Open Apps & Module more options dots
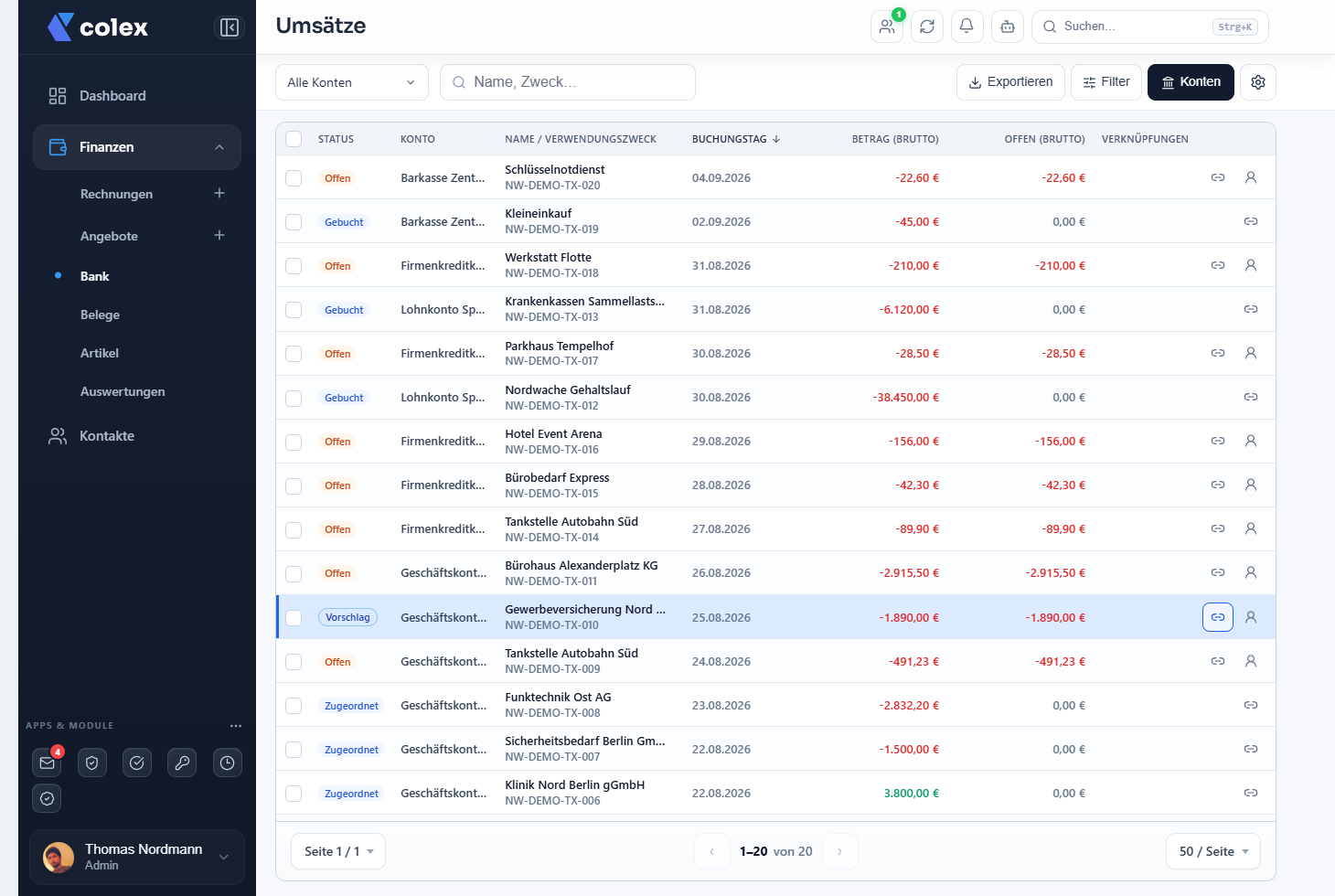This screenshot has width=1335, height=896. click(236, 726)
